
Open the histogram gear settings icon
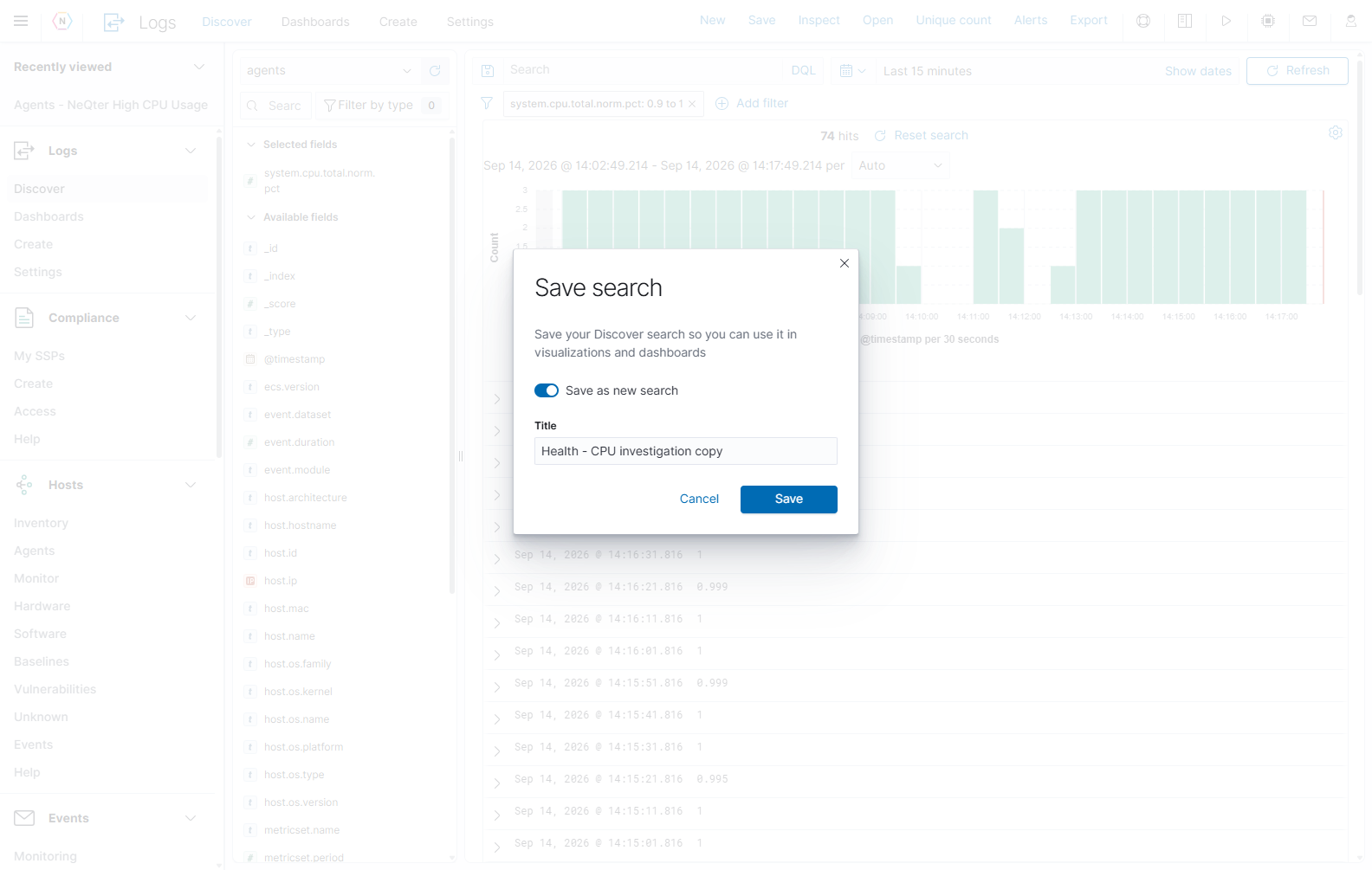point(1336,132)
